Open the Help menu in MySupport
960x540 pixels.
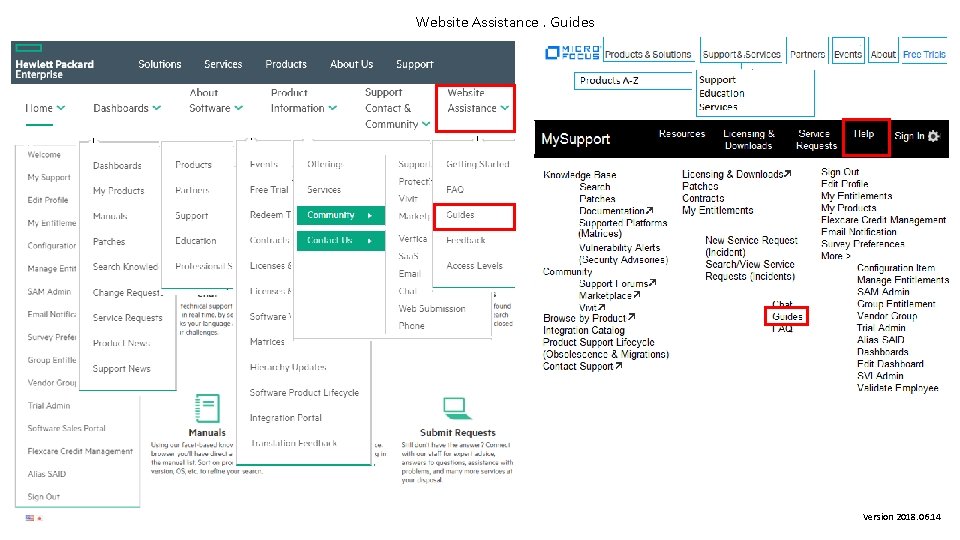click(x=864, y=134)
